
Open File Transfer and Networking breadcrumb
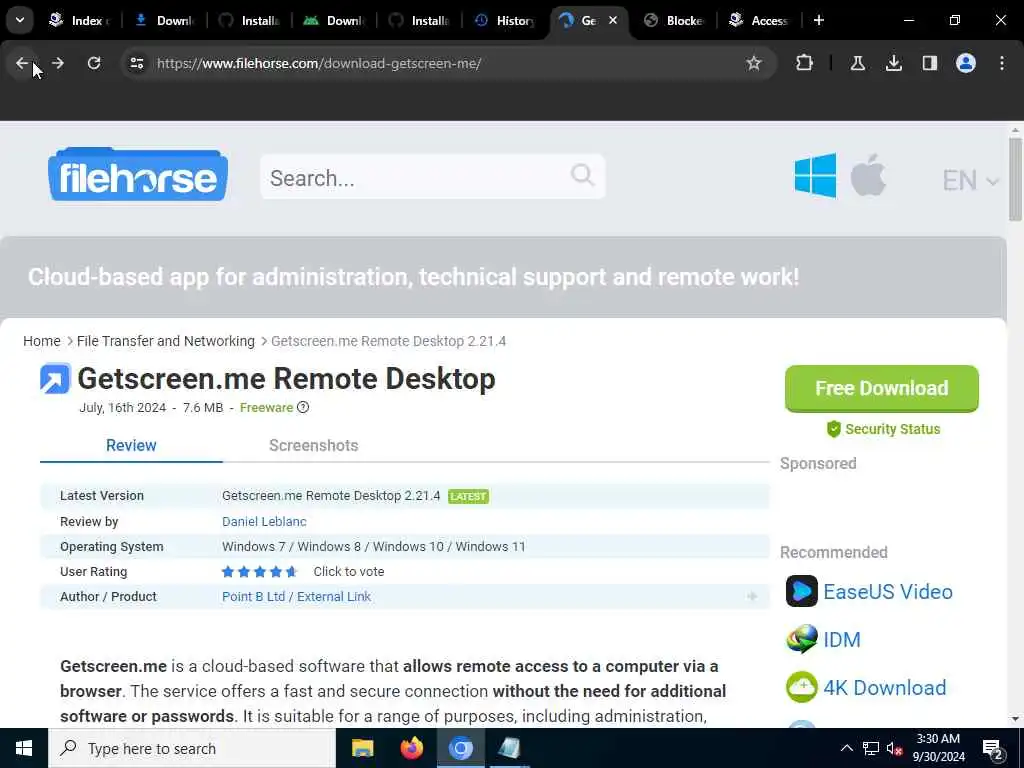[x=166, y=341]
